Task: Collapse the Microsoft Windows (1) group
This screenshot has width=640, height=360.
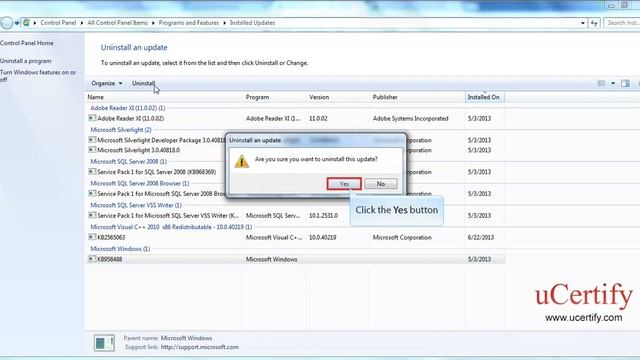Action: [x=120, y=249]
